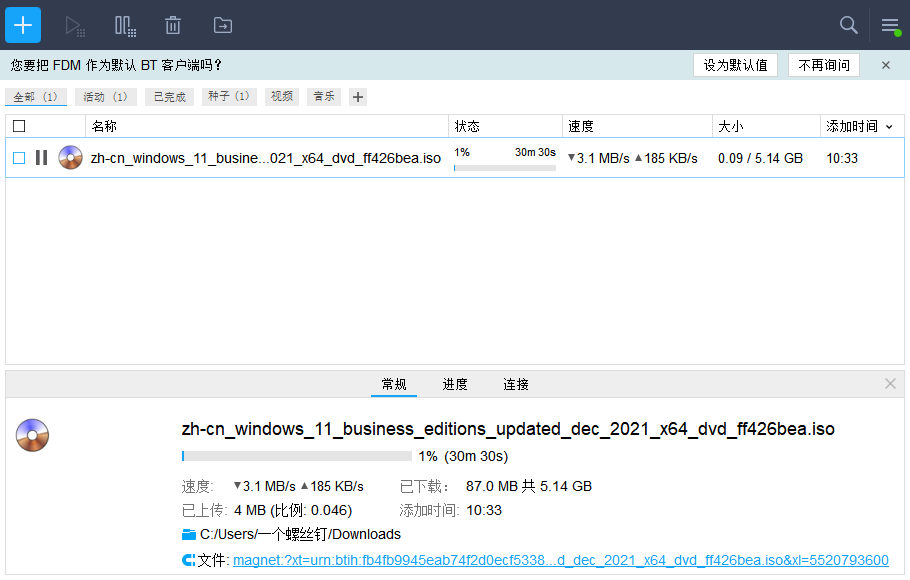Open the Delete download trash icon
Image resolution: width=910 pixels, height=580 pixels.
tap(172, 25)
